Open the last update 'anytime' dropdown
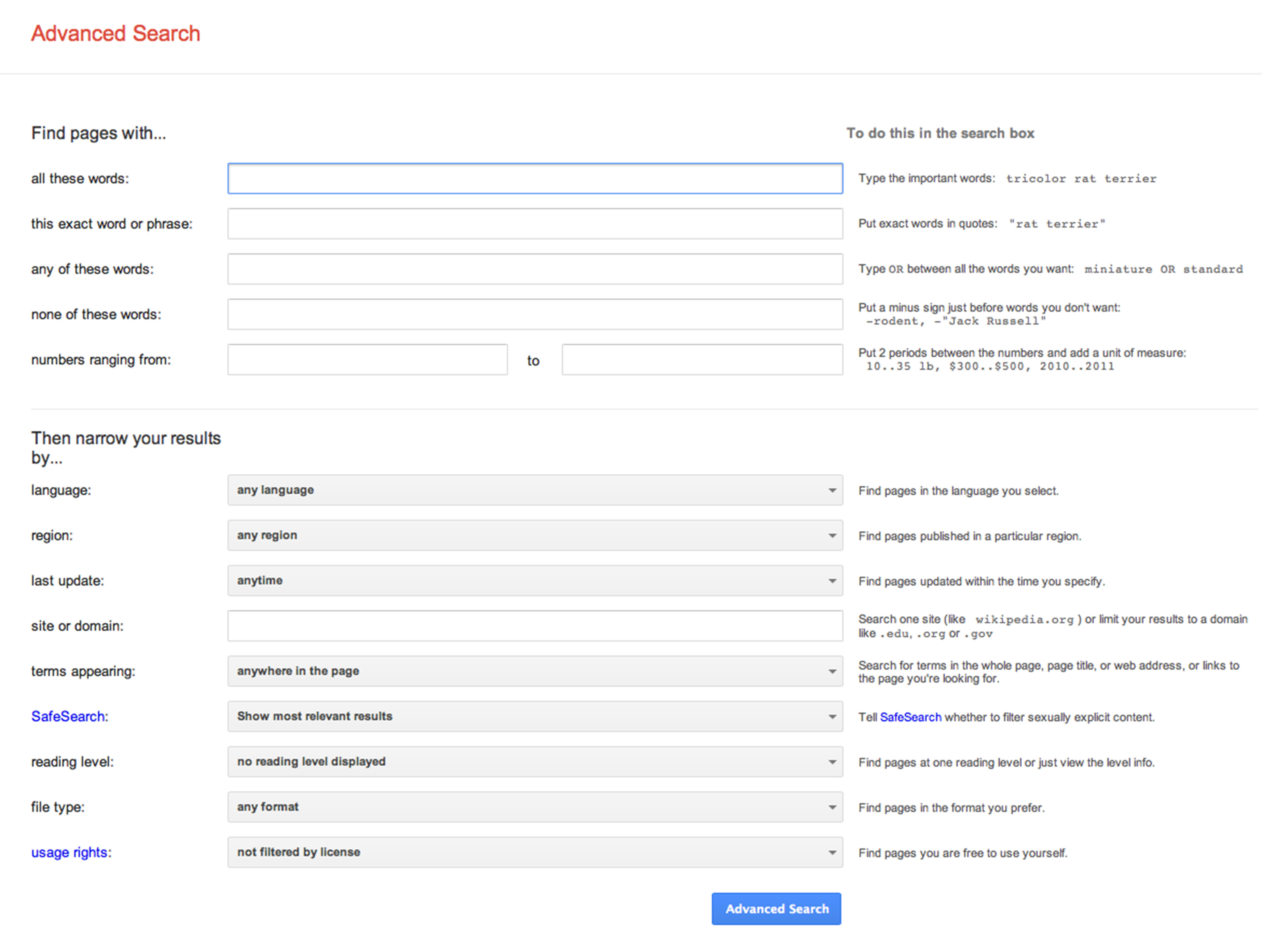Image resolution: width=1263 pixels, height=952 pixels. 535,580
